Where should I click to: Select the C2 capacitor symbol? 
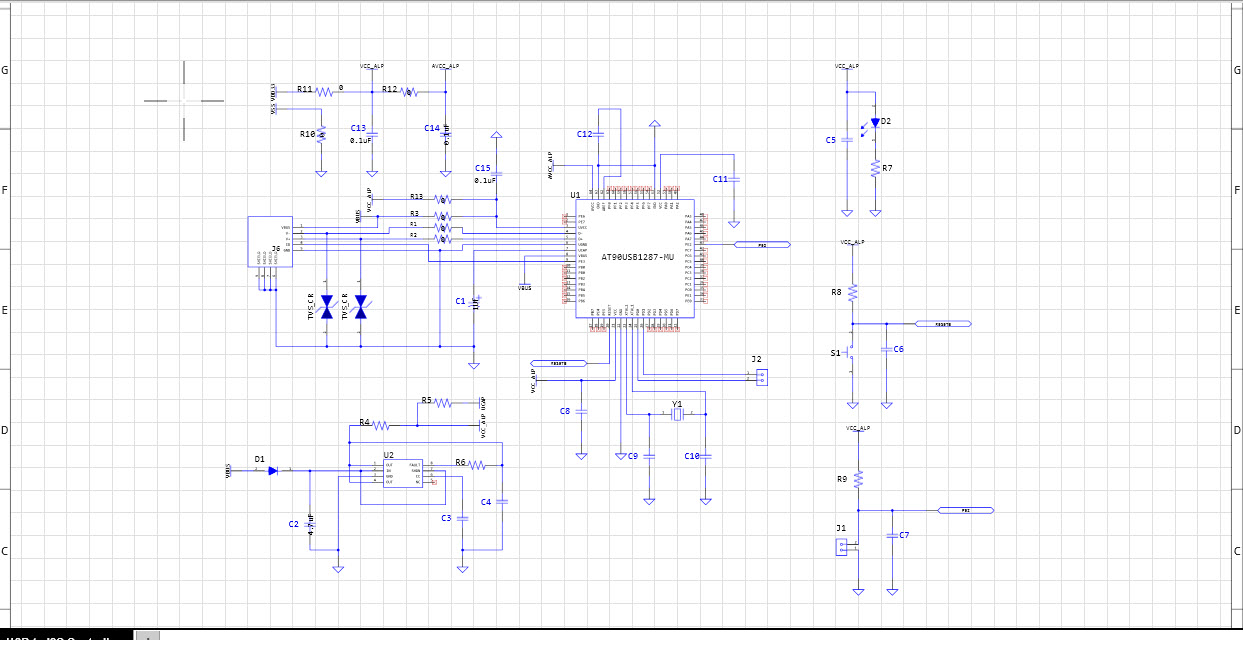point(310,523)
